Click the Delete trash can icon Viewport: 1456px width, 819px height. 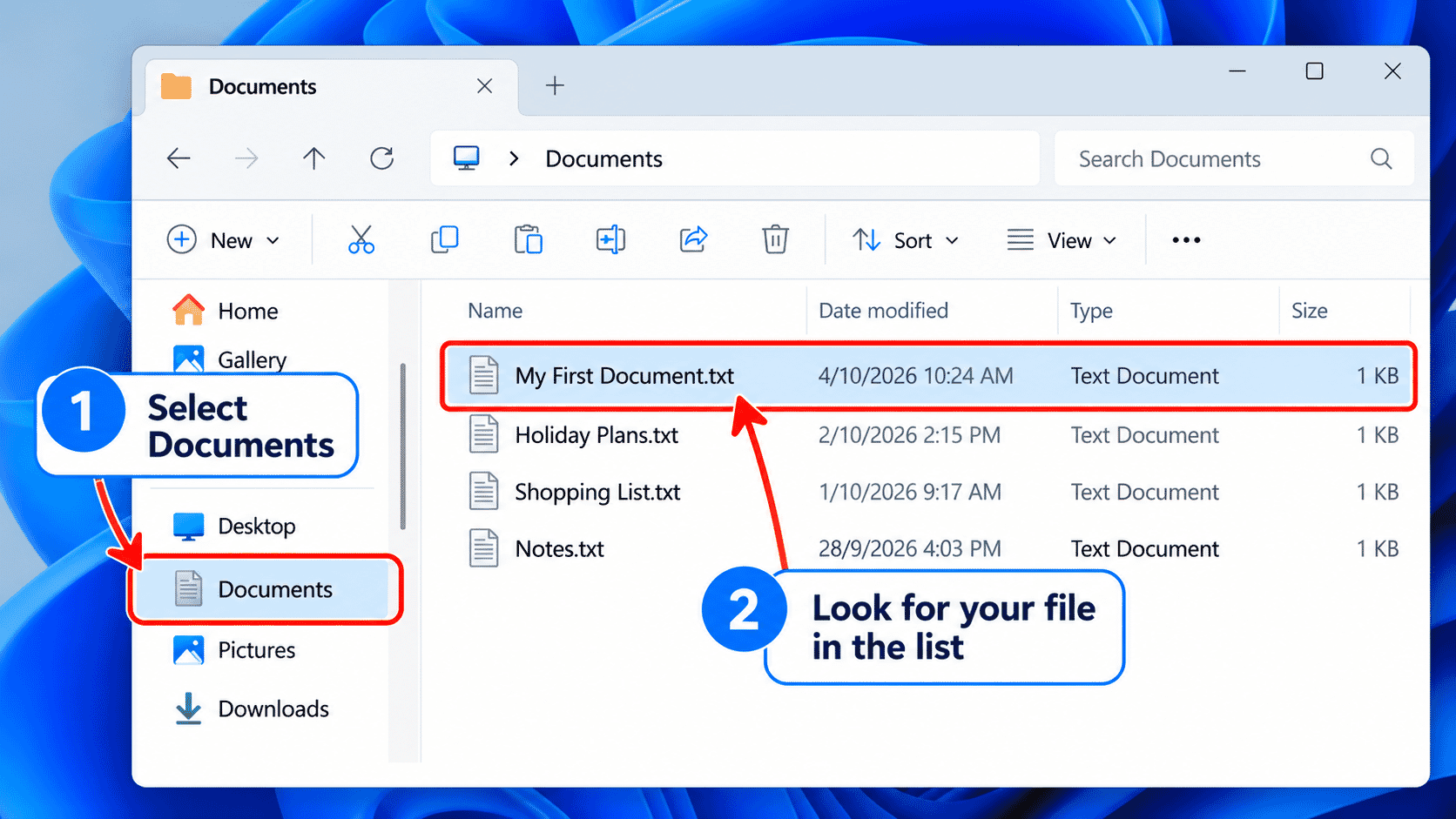click(x=775, y=239)
